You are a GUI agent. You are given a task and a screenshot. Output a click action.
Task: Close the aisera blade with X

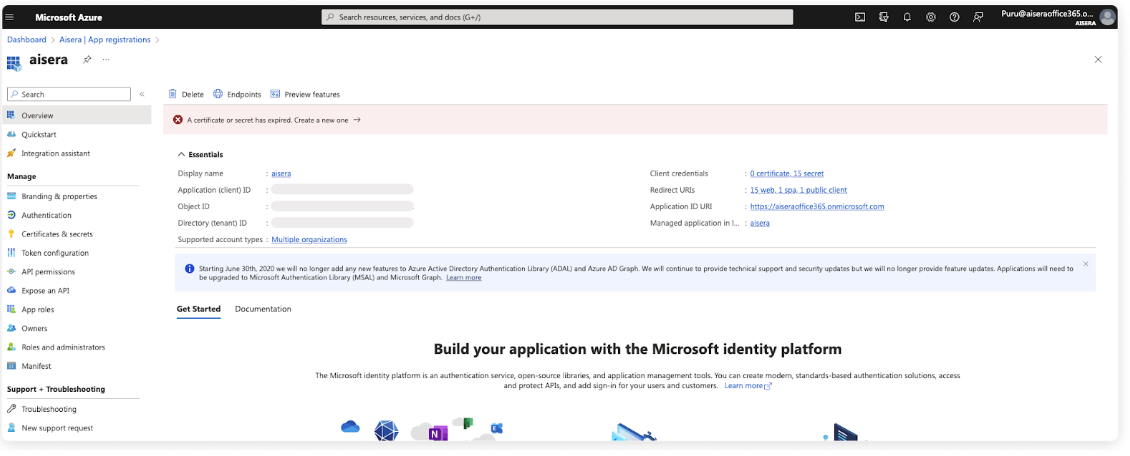[1098, 60]
